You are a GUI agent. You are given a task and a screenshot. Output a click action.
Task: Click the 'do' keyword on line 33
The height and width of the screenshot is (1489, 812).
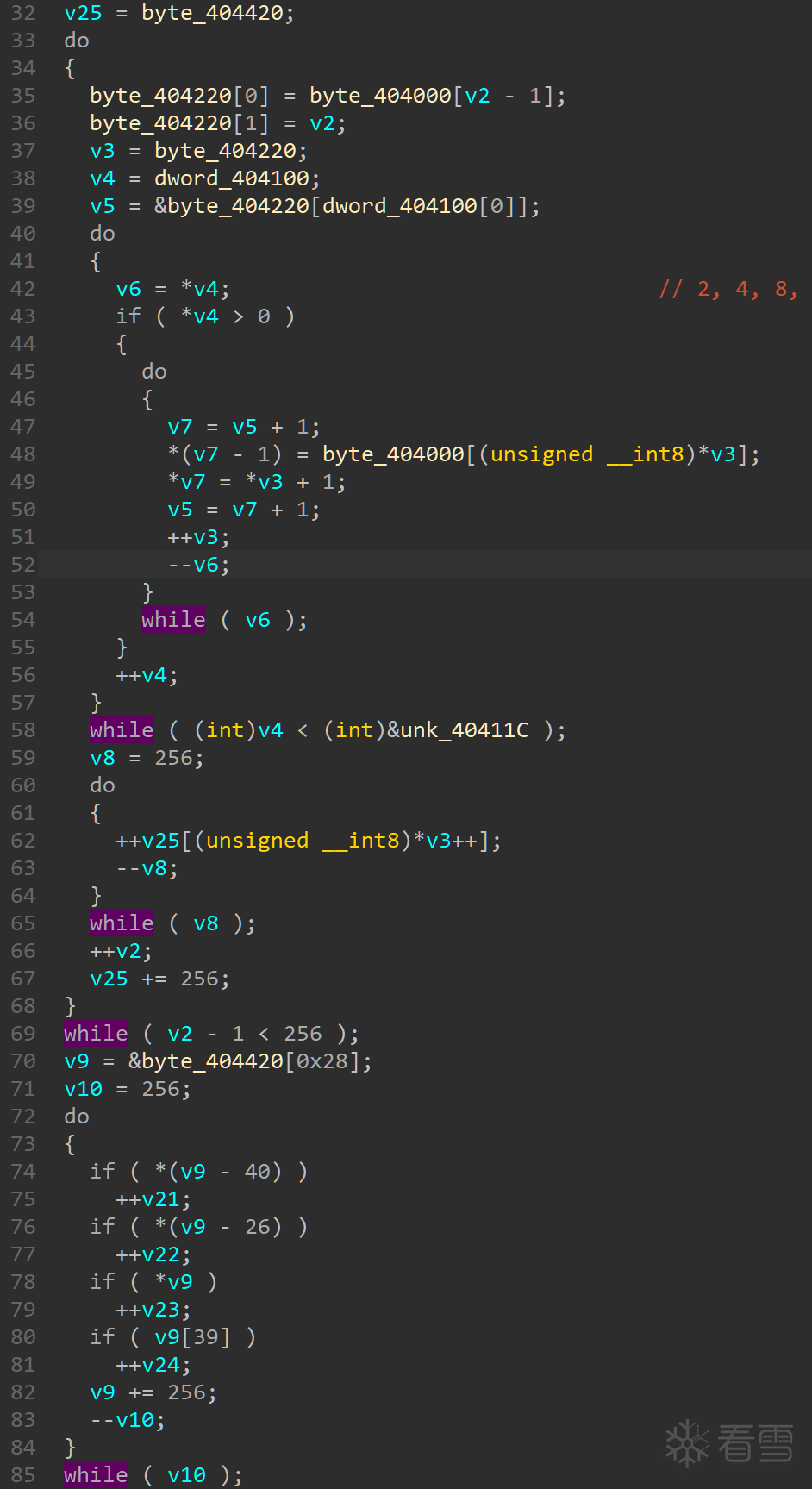coord(77,41)
